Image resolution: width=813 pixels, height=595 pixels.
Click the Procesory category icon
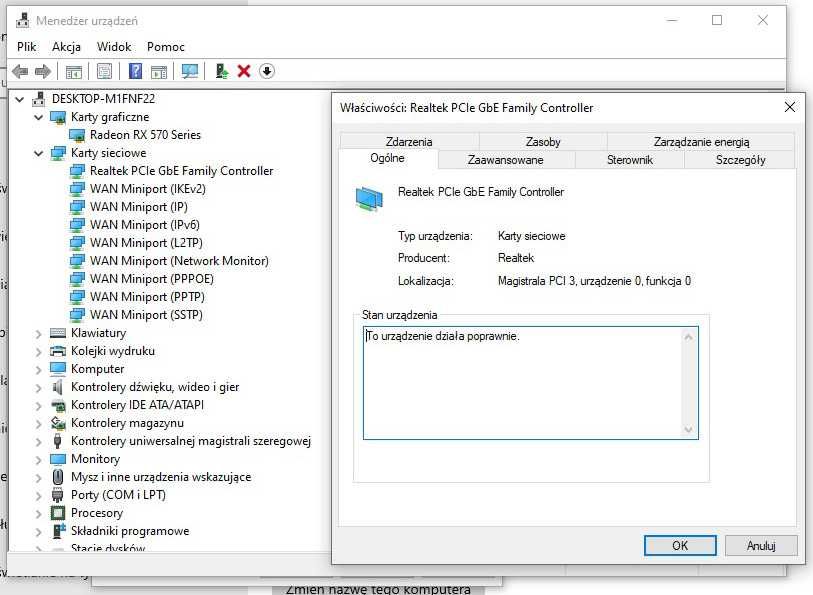pyautogui.click(x=58, y=513)
